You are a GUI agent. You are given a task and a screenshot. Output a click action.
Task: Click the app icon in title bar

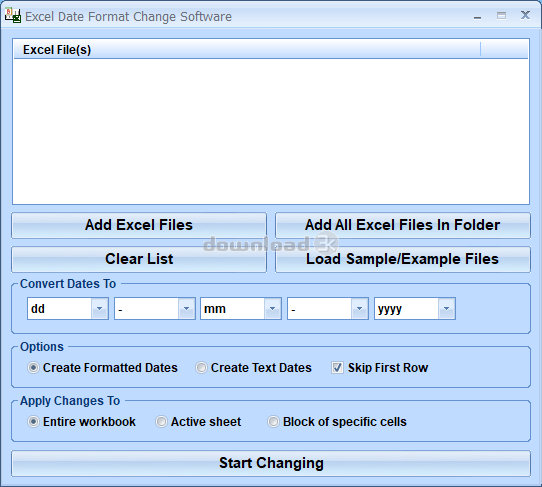13,16
